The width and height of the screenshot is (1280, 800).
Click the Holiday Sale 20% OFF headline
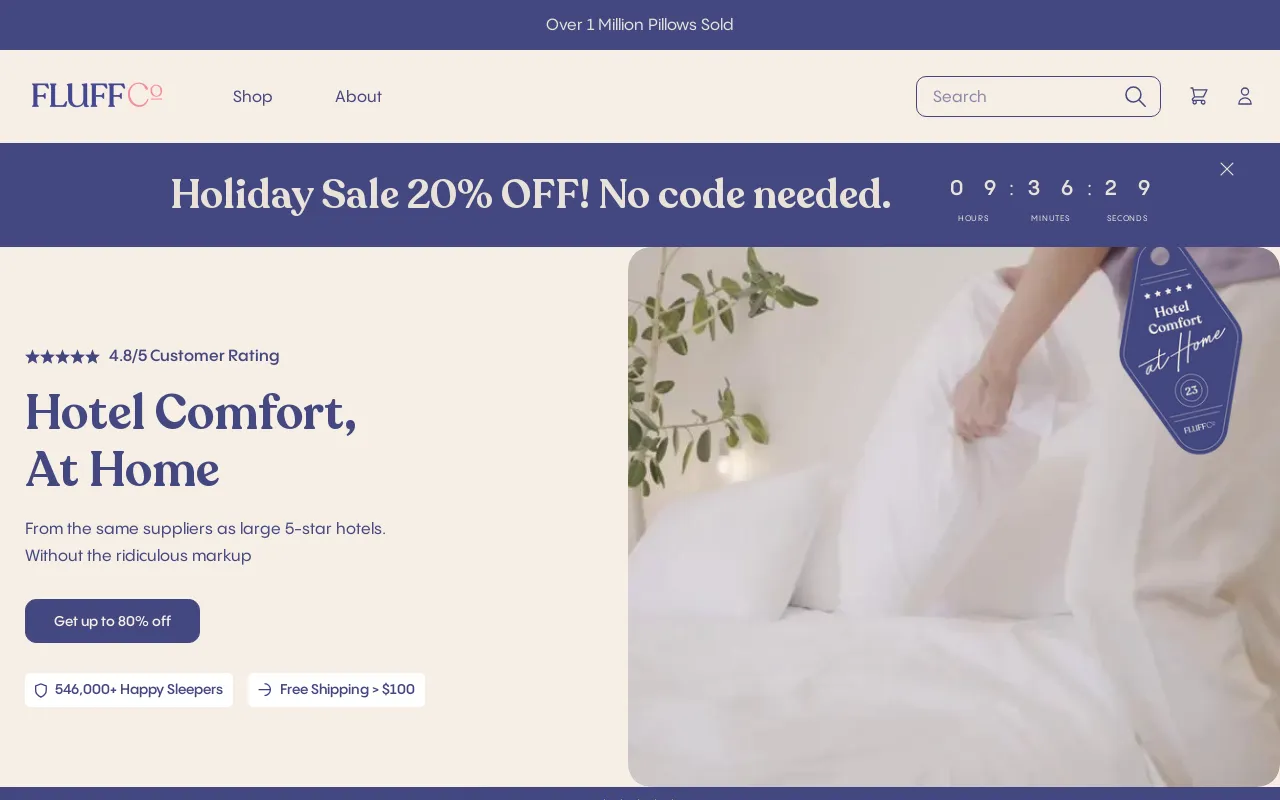point(530,195)
